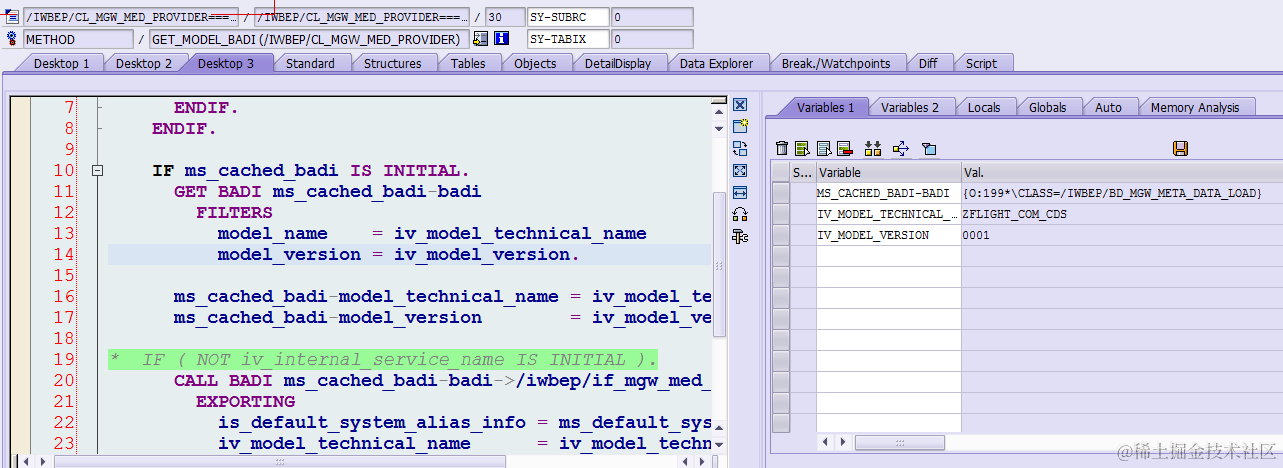Select the MS_CACHED_BADI-BADI variable cell
Image resolution: width=1283 pixels, height=468 pixels.
click(889, 193)
